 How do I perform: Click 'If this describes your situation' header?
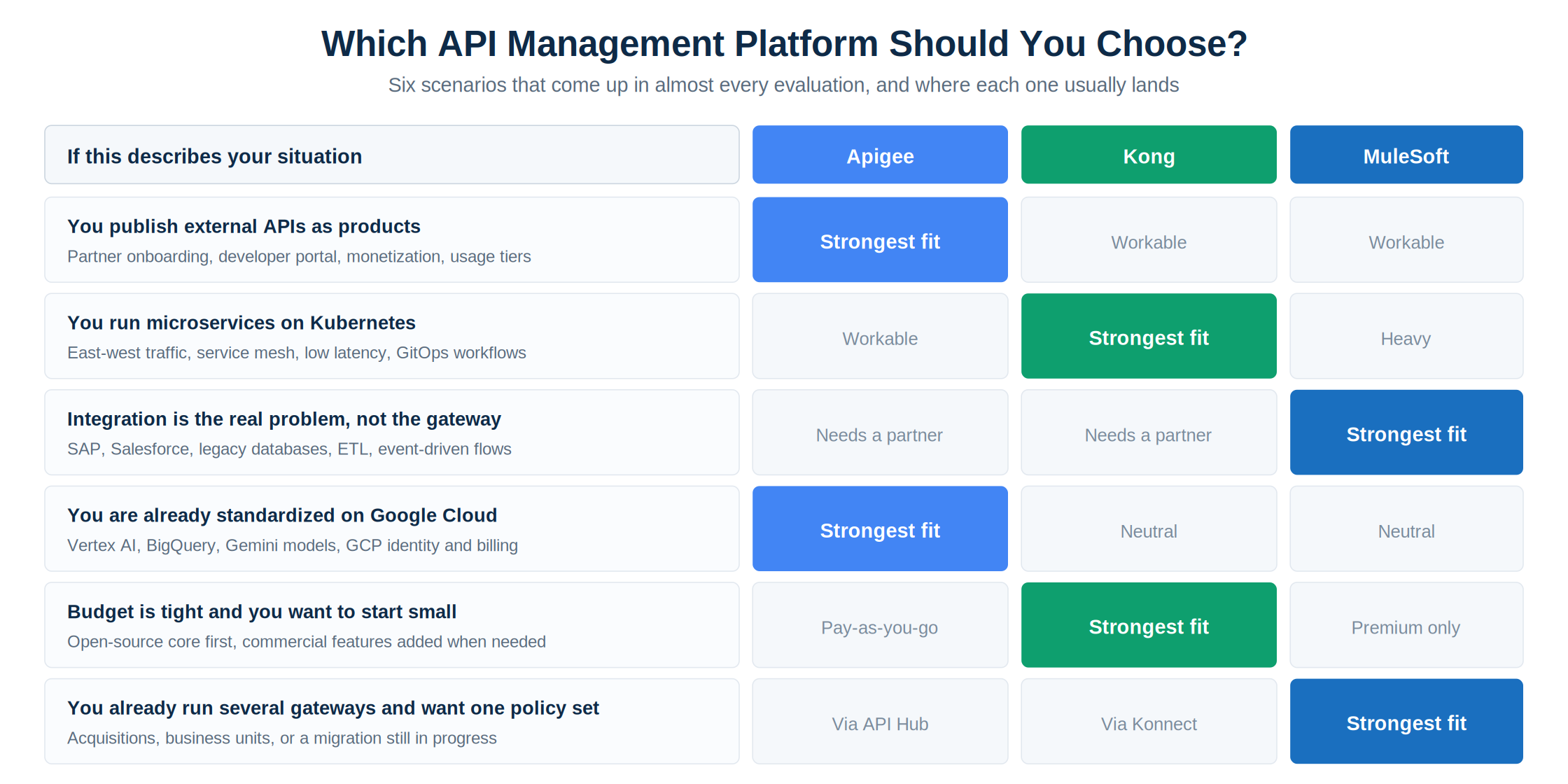(392, 155)
